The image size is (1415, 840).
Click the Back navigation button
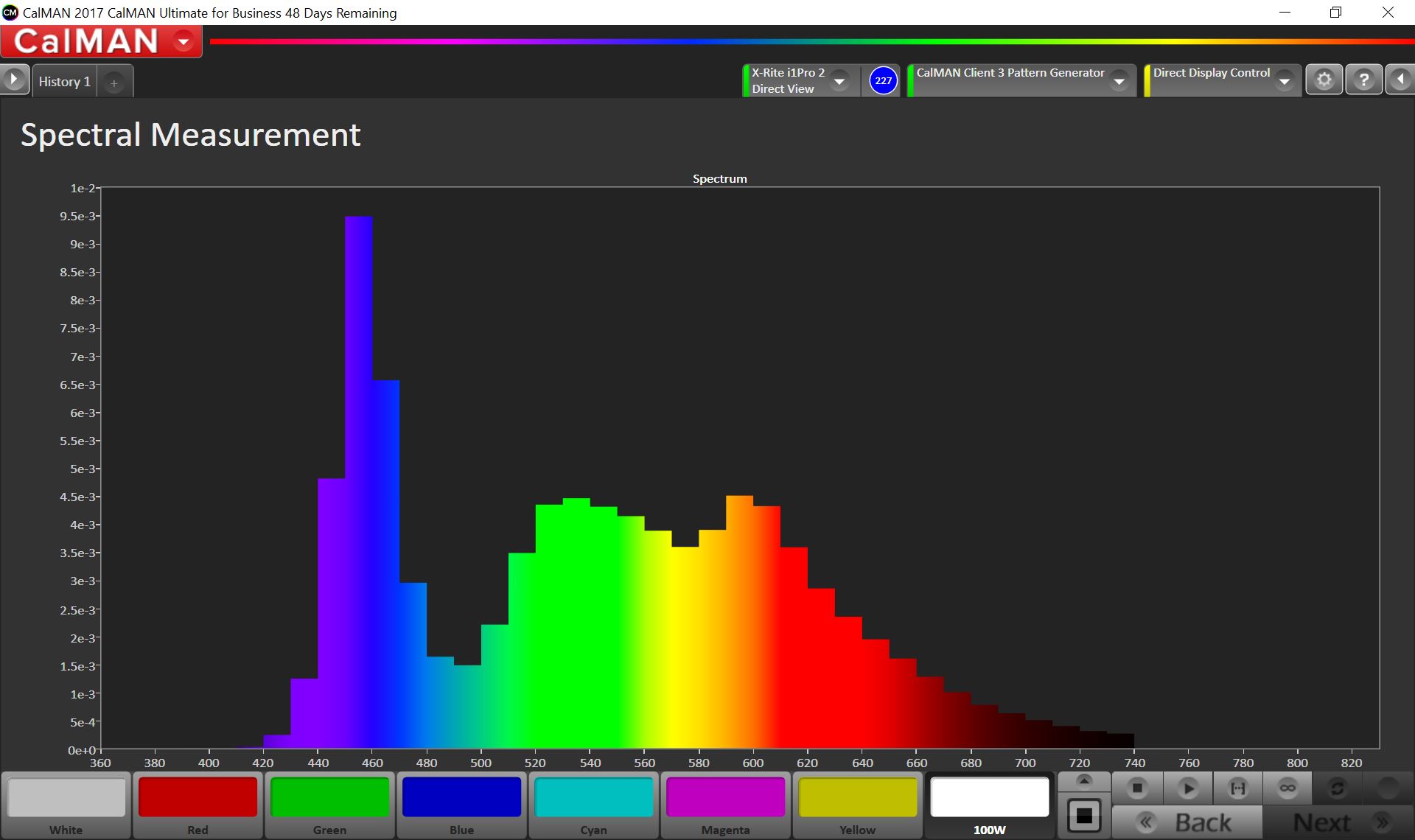point(1187,822)
